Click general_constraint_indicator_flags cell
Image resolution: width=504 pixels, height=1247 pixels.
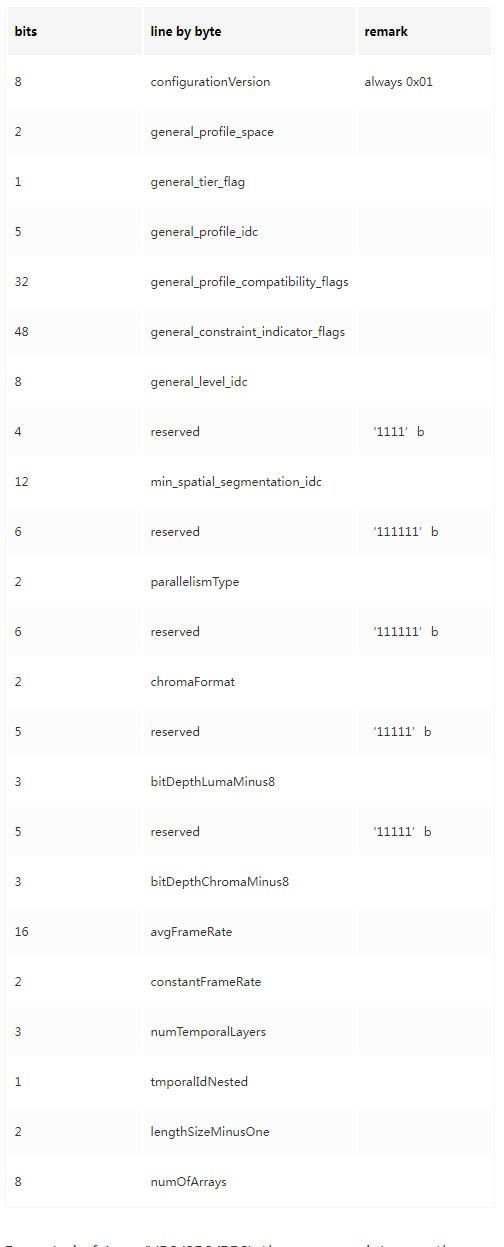pyautogui.click(x=248, y=332)
